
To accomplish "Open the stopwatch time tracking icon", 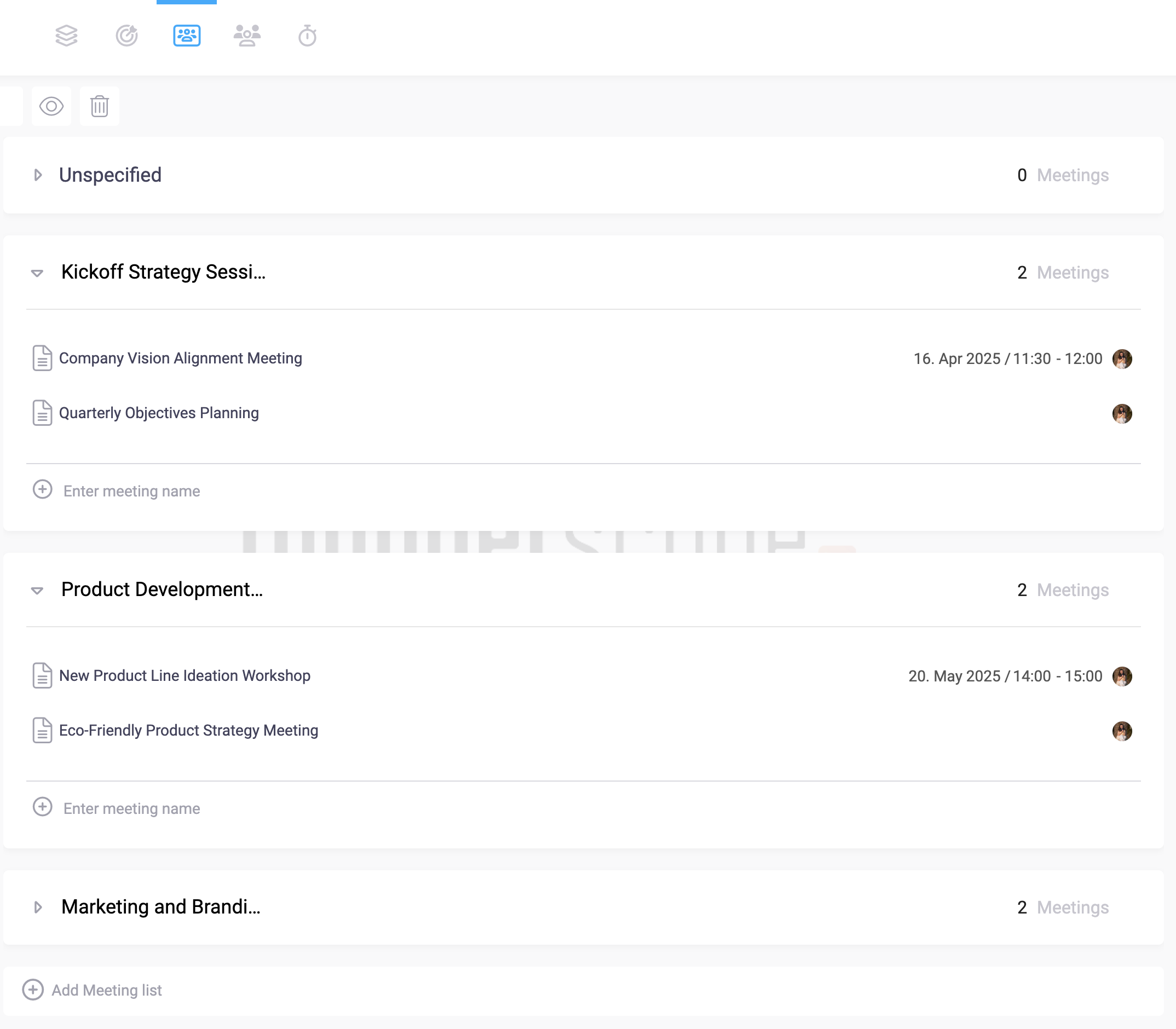I will click(x=307, y=36).
